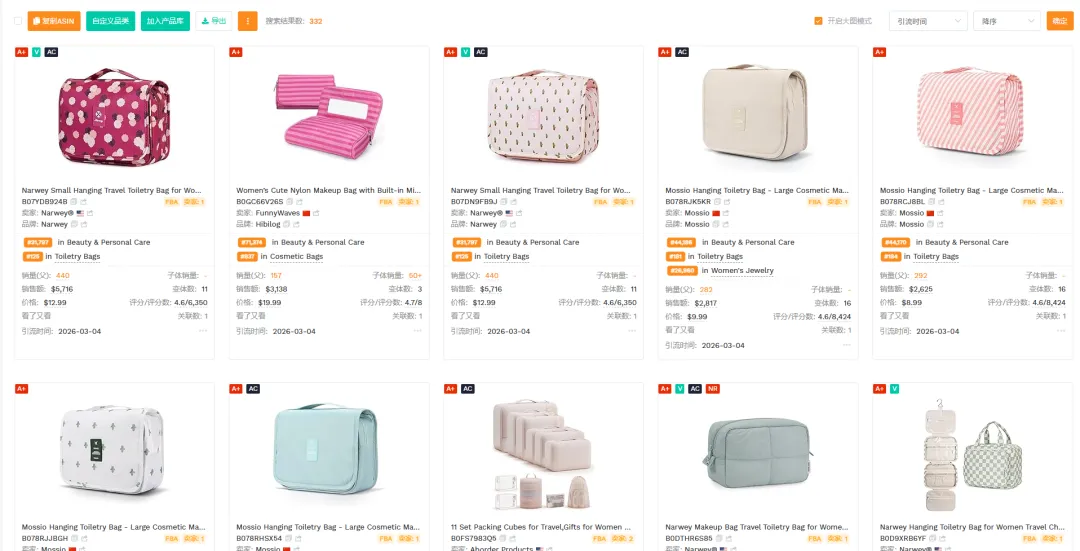Click the 复制ASIN button
Viewport: 1080px width, 551px height.
[x=54, y=21]
